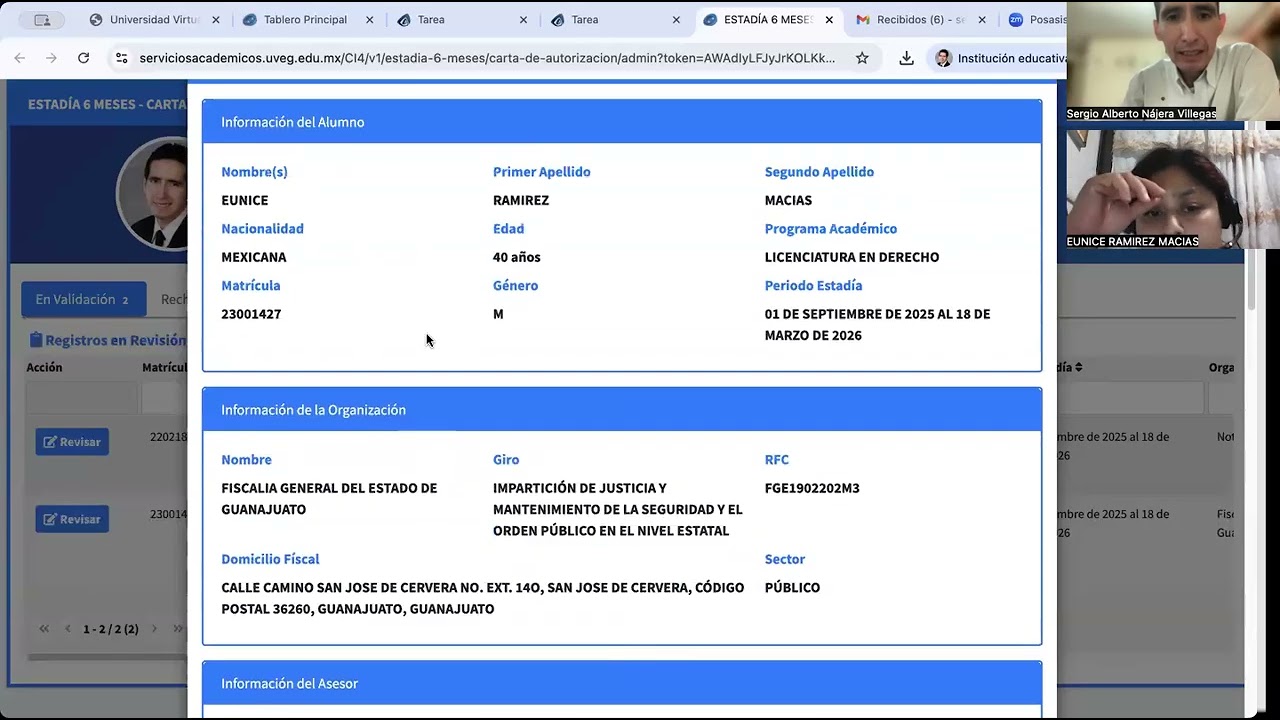Click the PÚBLICO sector value
This screenshot has width=1280, height=720.
(792, 588)
